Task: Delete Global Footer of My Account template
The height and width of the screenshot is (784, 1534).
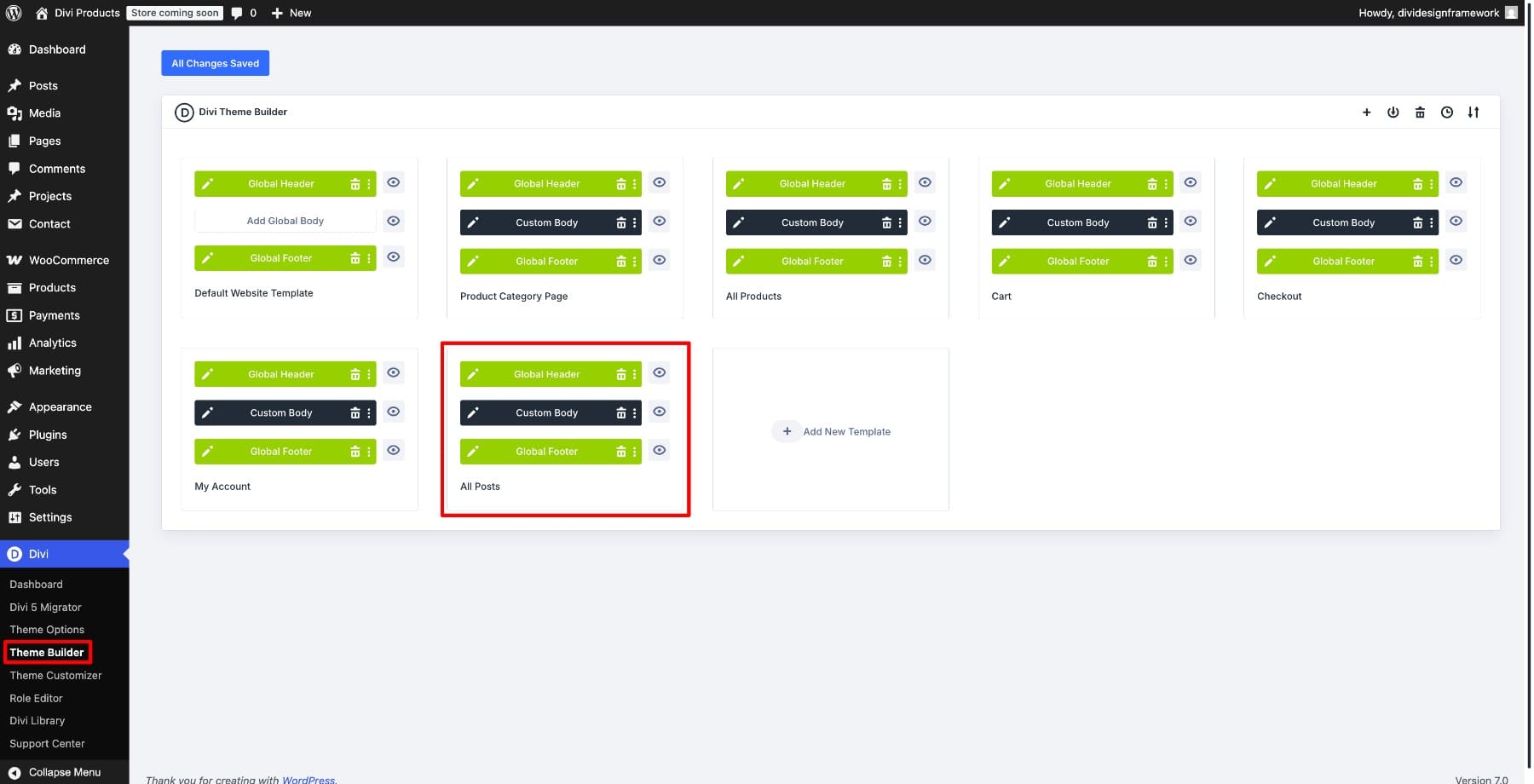Action: click(355, 452)
